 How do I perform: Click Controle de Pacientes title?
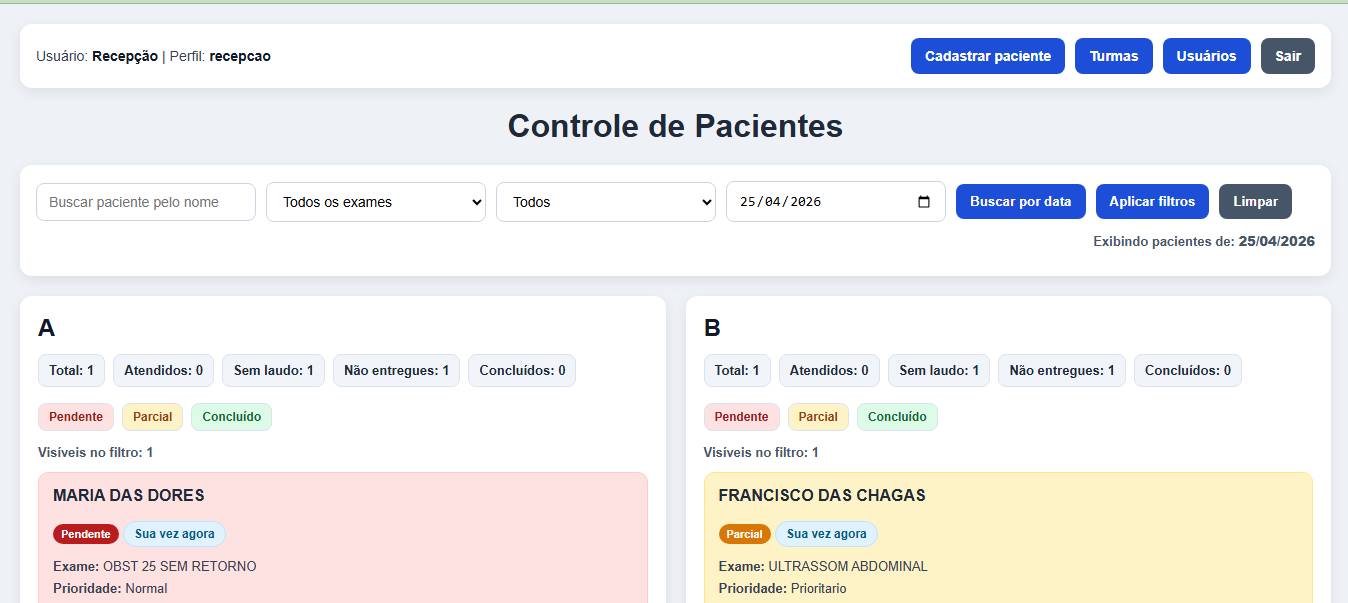click(675, 126)
